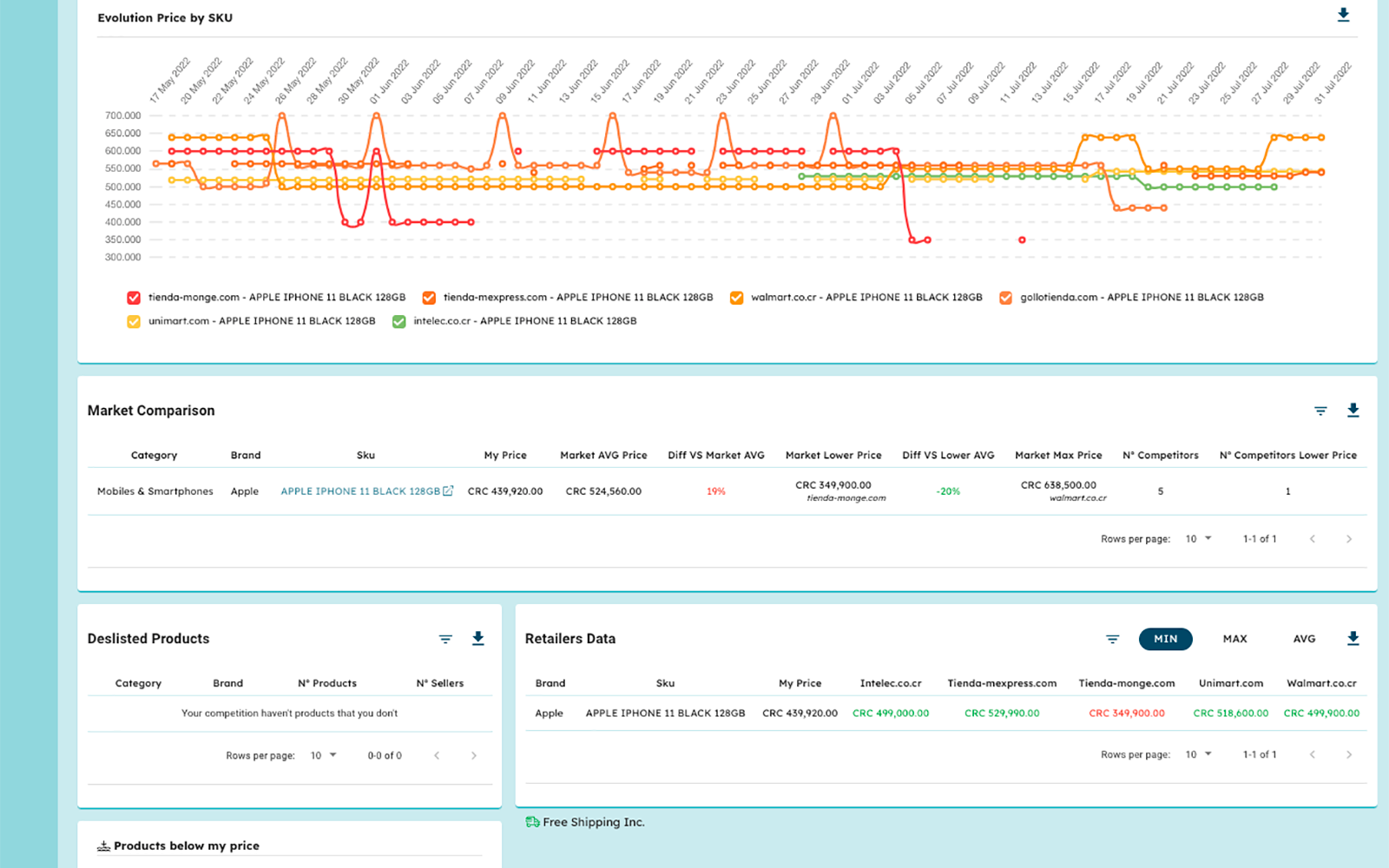This screenshot has height=868, width=1389.
Task: Switch to MAX price view
Action: (1234, 639)
